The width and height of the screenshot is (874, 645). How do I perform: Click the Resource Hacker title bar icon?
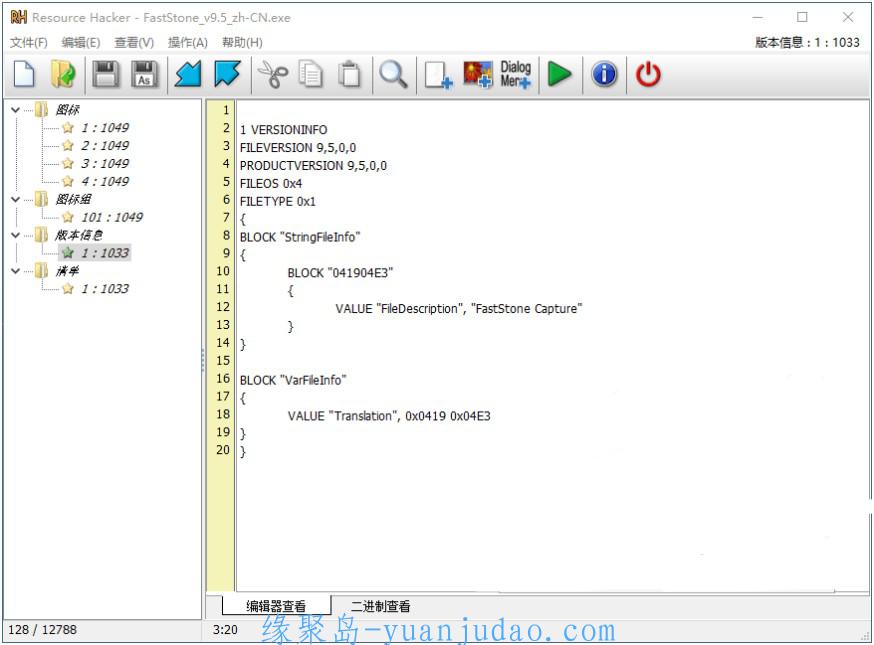(18, 17)
